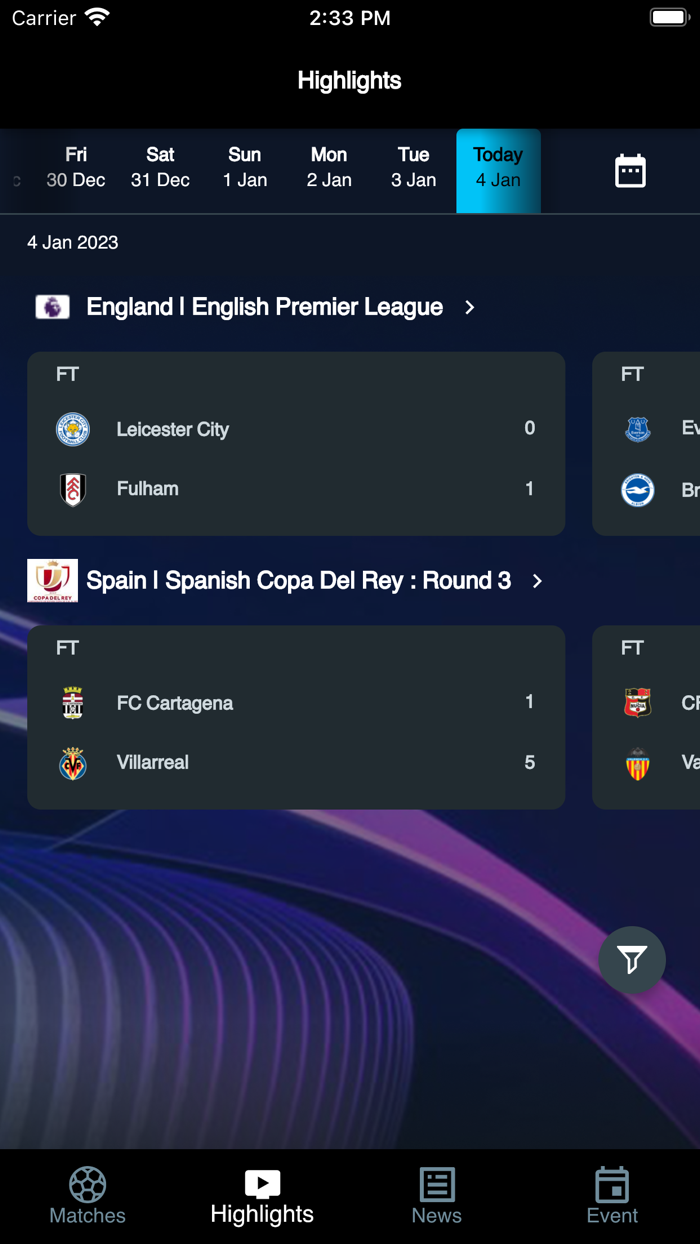Viewport: 700px width, 1244px height.
Task: Expand the English Premier League section chevron
Action: [x=469, y=307]
